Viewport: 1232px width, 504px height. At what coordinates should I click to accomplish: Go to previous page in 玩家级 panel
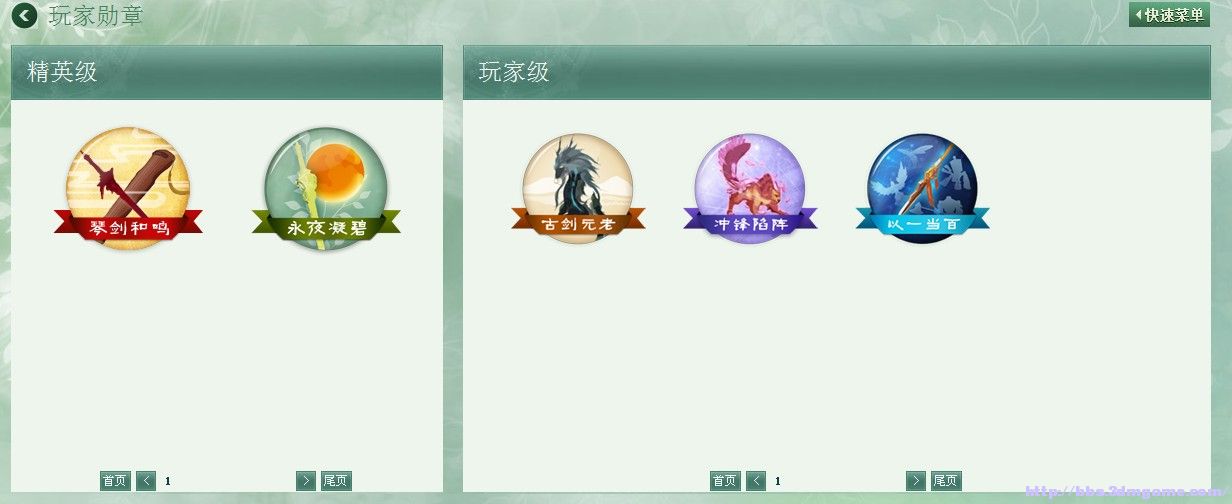coord(756,481)
